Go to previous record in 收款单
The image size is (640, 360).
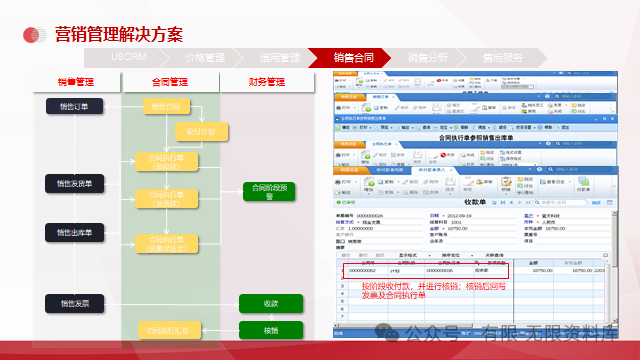511,202
